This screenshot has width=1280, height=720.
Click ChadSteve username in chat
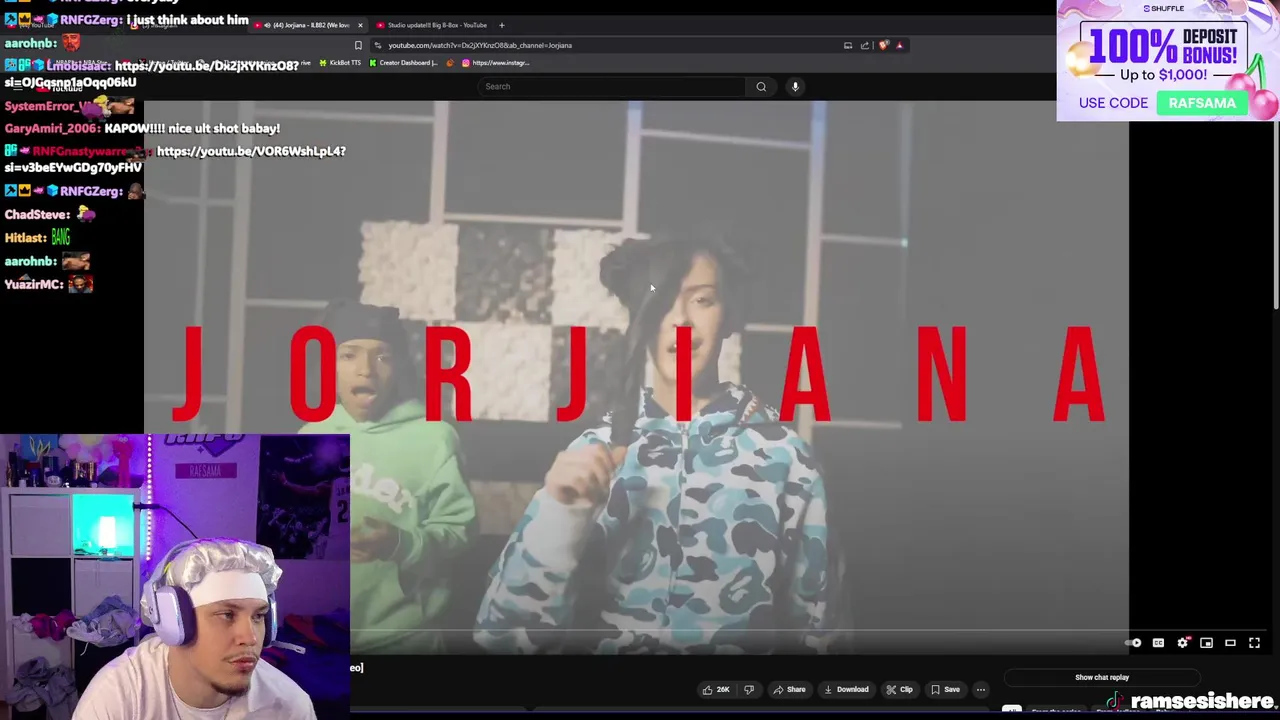click(37, 214)
